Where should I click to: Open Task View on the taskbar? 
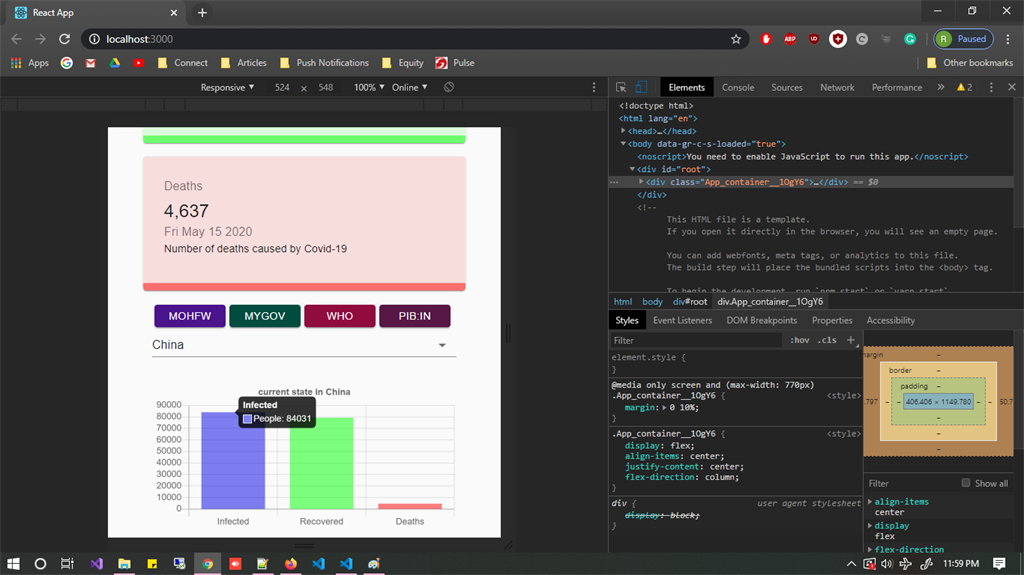click(x=67, y=563)
